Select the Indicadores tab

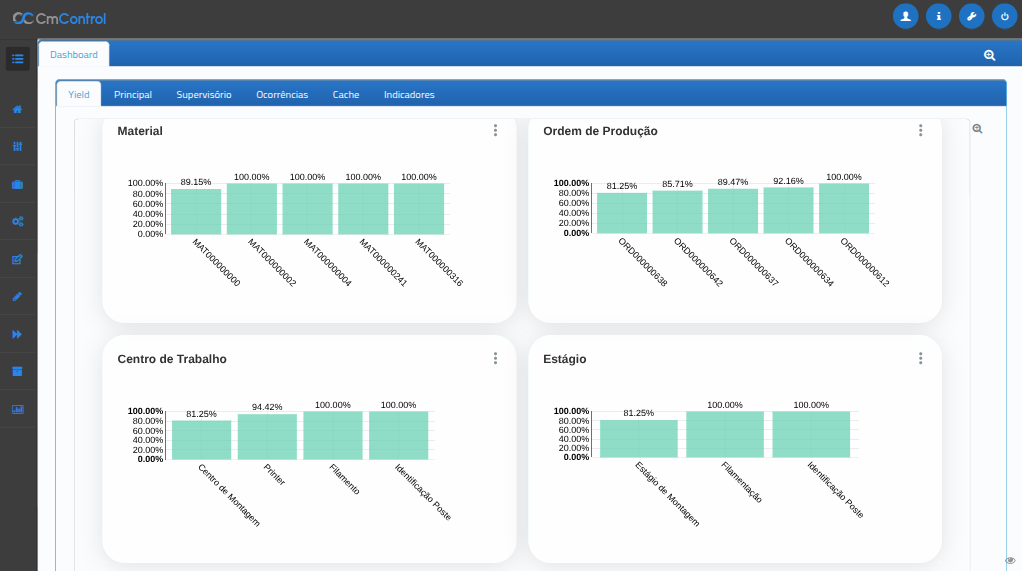(x=409, y=95)
